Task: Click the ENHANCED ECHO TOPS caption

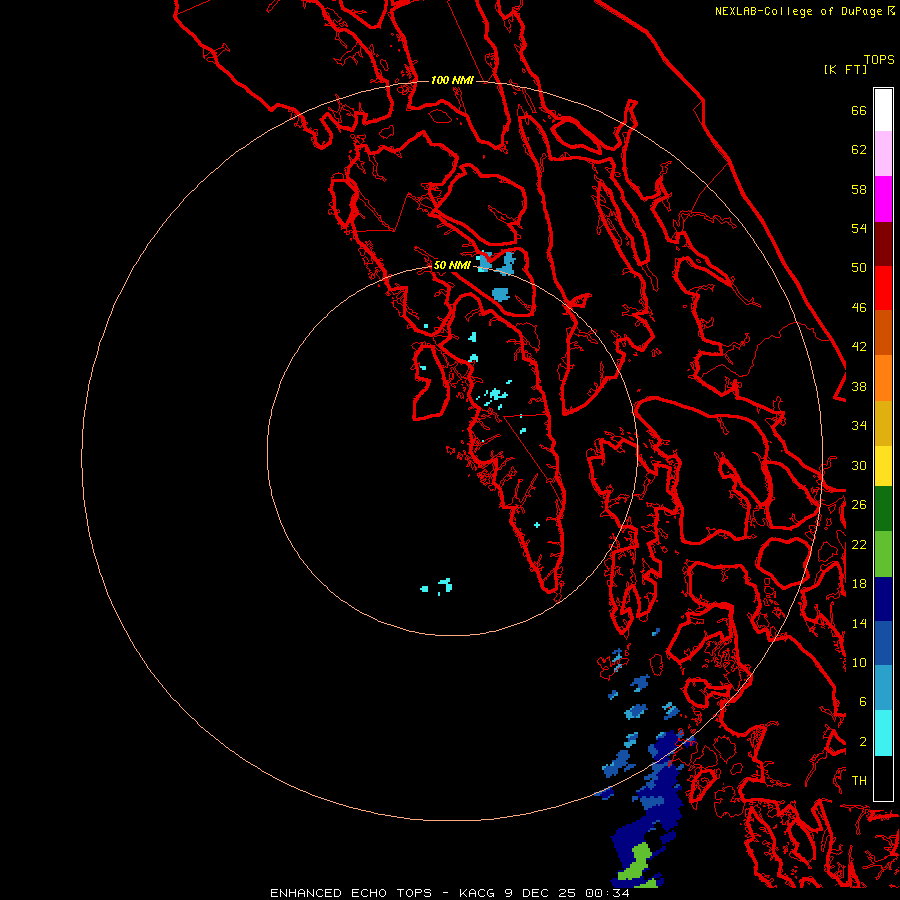Action: [351, 893]
